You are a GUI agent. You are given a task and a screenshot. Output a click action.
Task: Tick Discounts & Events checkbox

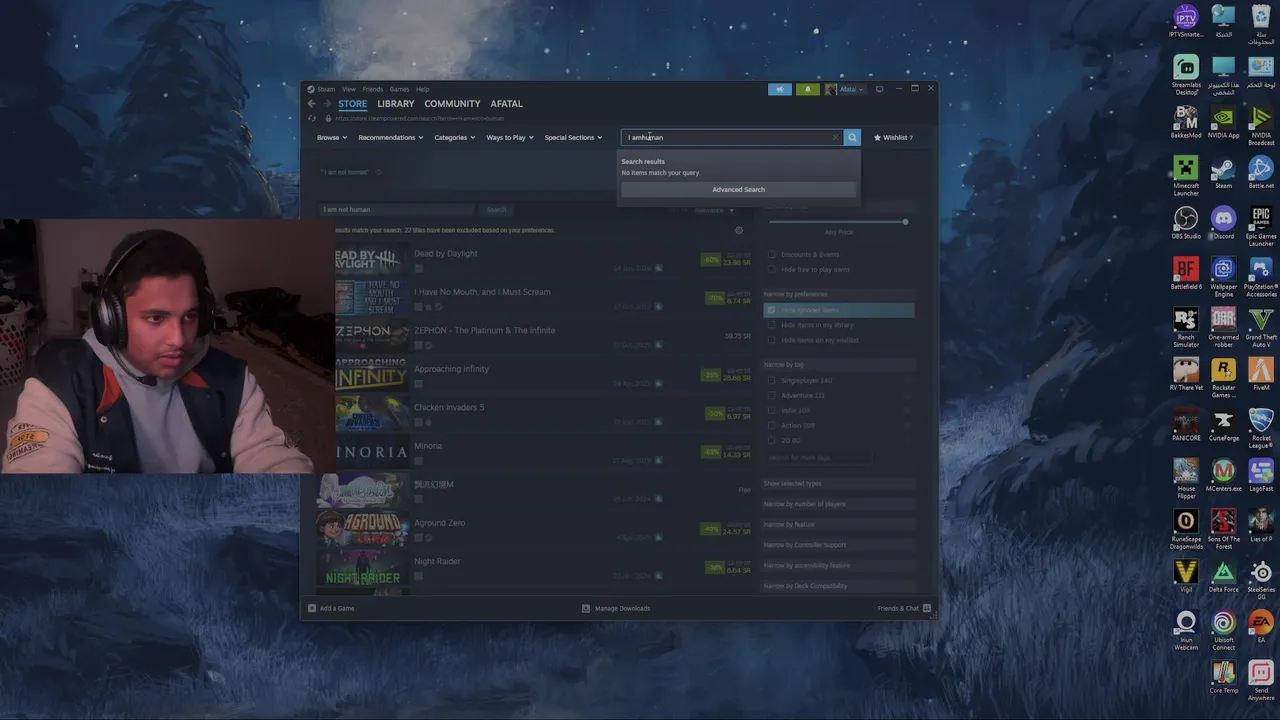click(x=772, y=254)
